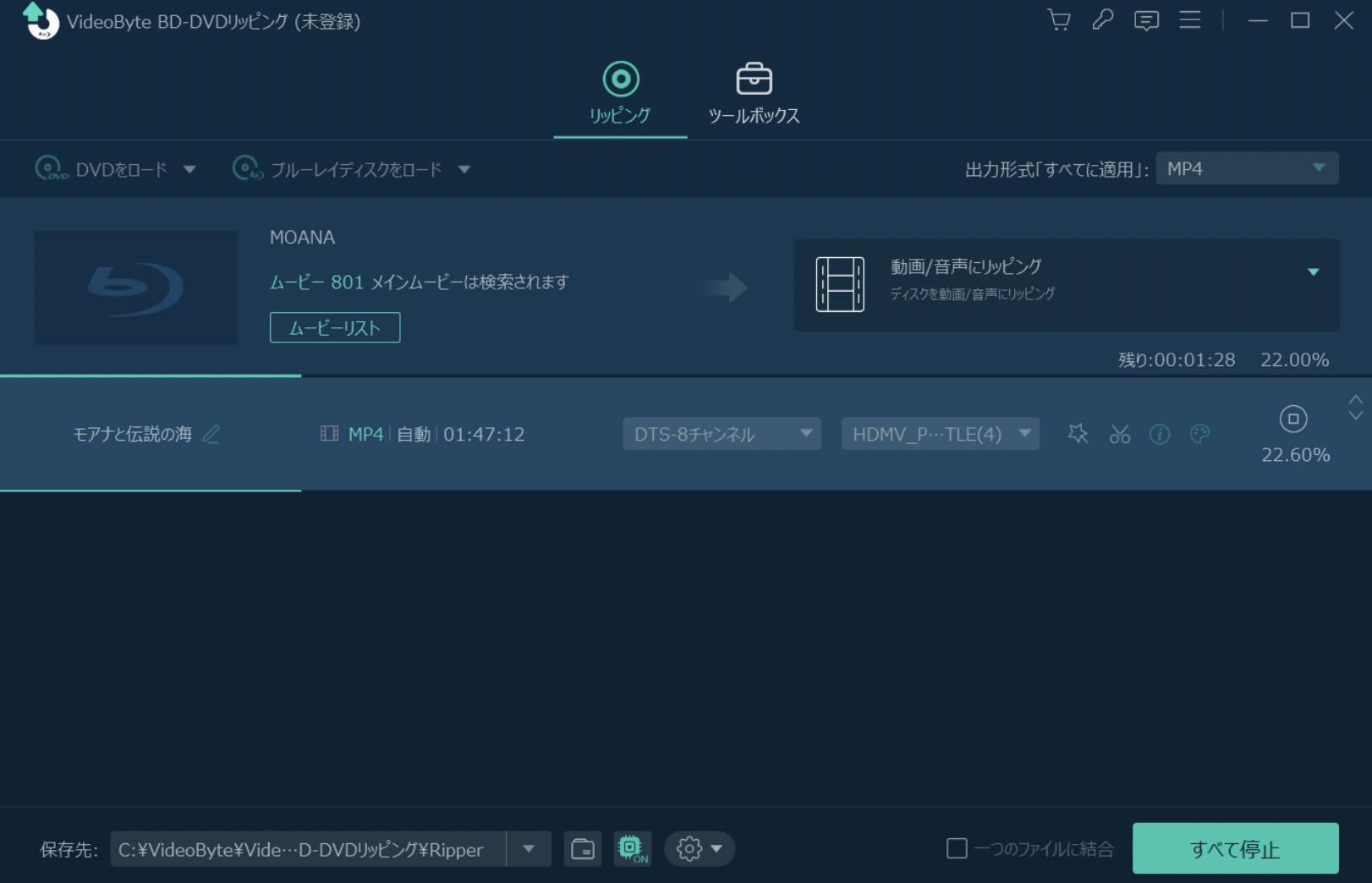The image size is (1372, 883).
Task: Click the star-wand edit effects icon
Action: pyautogui.click(x=1078, y=434)
